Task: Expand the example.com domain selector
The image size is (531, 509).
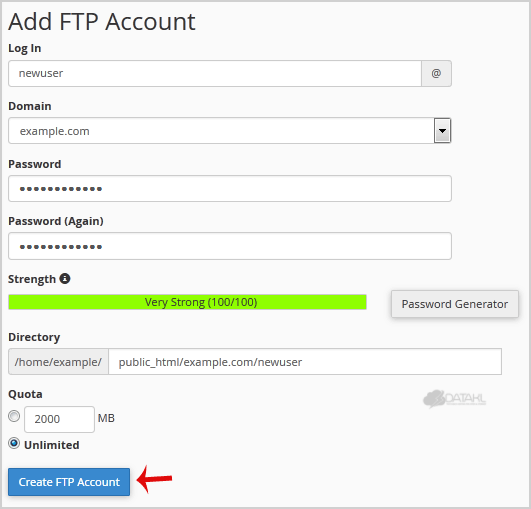Action: coord(230,131)
